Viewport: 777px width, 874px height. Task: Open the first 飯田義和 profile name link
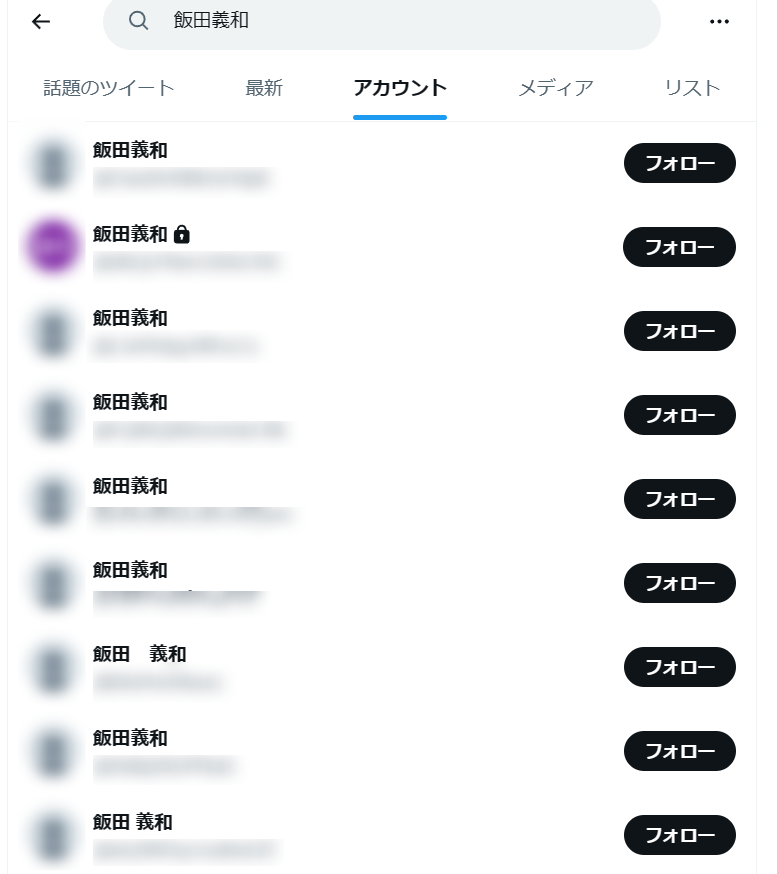click(130, 150)
